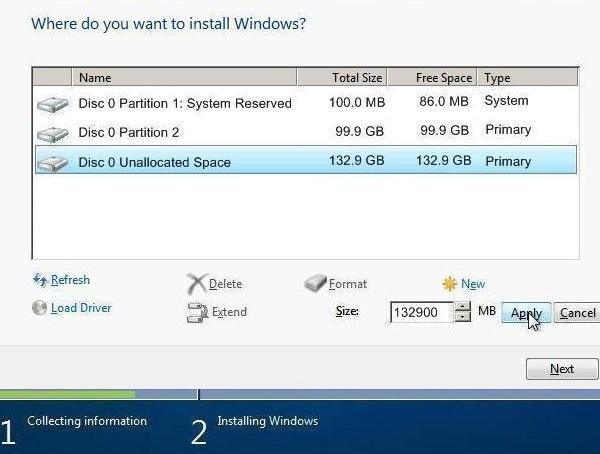Click the 86.0 MB free space cell
This screenshot has height=454, width=600.
(x=444, y=101)
